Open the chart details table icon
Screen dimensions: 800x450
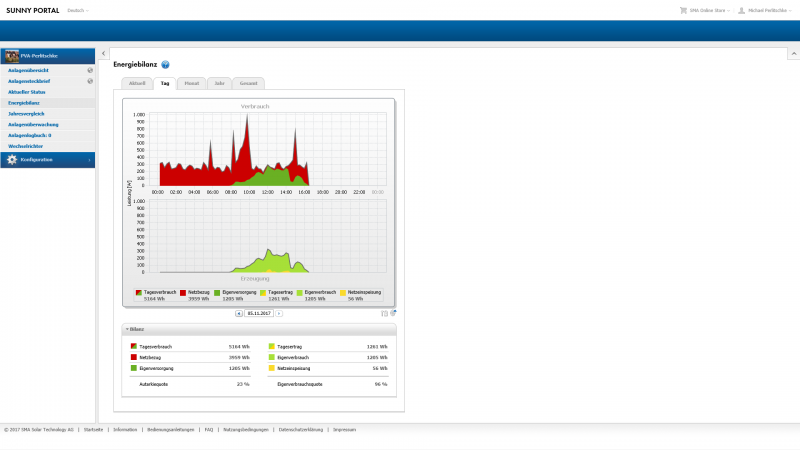tap(384, 313)
